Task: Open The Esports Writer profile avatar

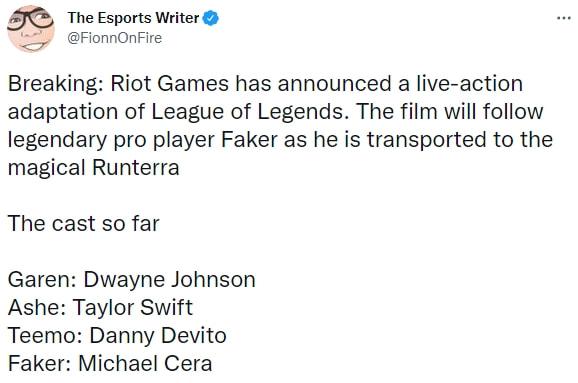Action: pos(31,29)
